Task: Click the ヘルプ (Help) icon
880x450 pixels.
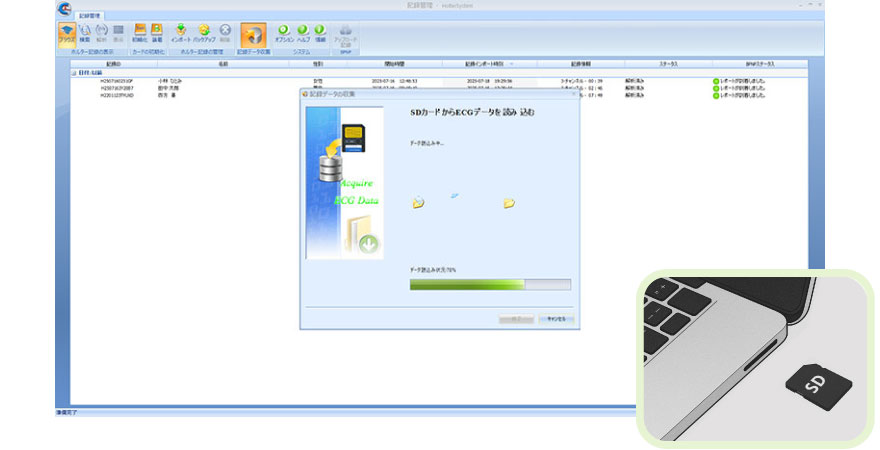Action: pyautogui.click(x=303, y=33)
